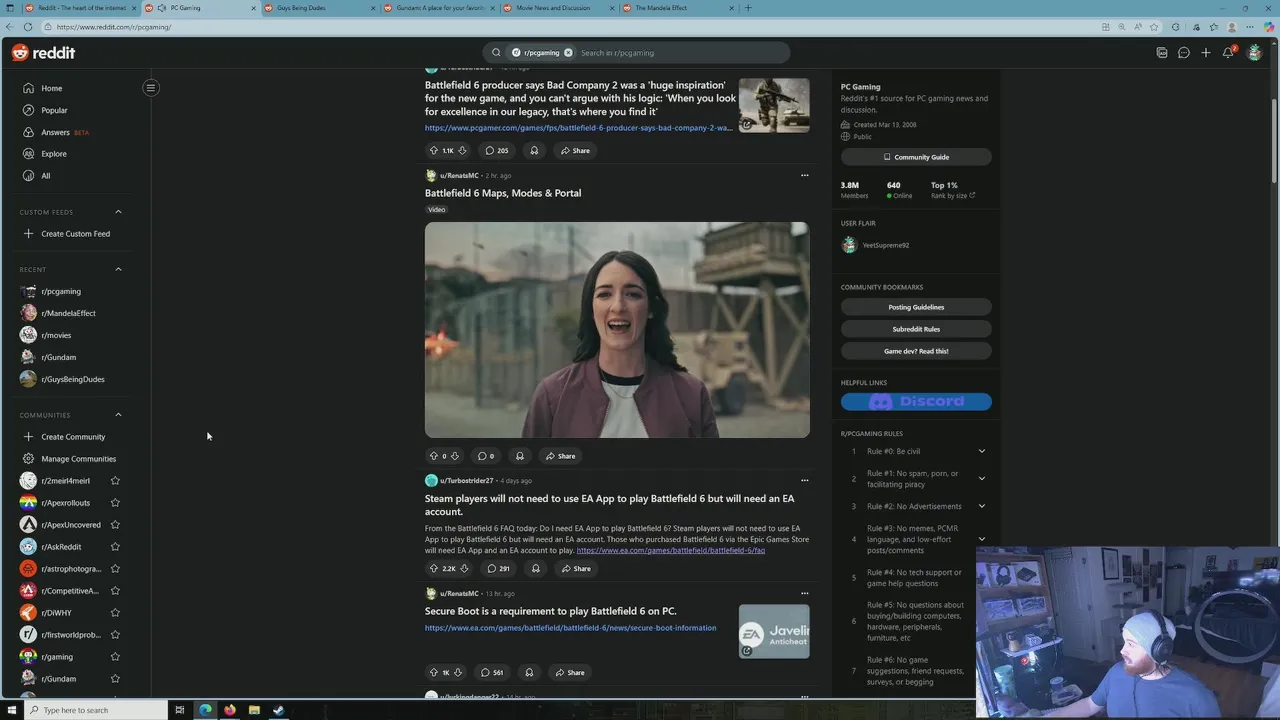Upvote the Battlefield 6 Maps, Modes & Portal post
Image resolution: width=1280 pixels, height=720 pixels.
[434, 456]
